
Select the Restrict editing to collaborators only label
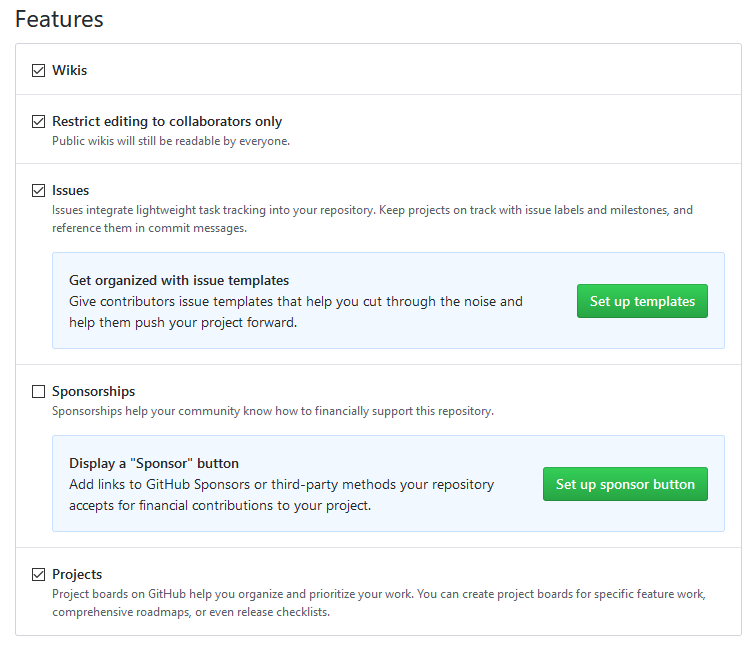(167, 121)
